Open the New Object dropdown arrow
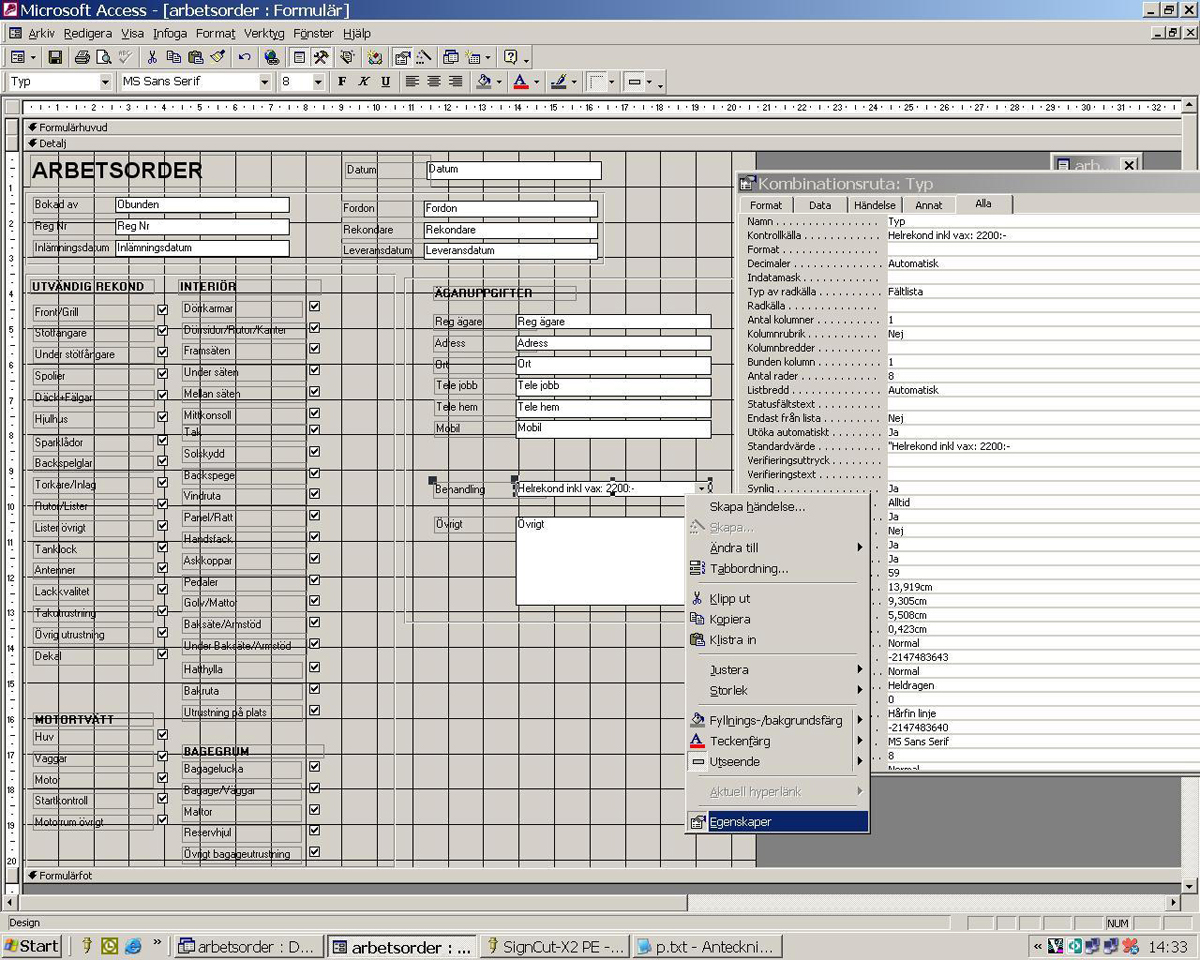Viewport: 1200px width, 960px height. [x=487, y=58]
